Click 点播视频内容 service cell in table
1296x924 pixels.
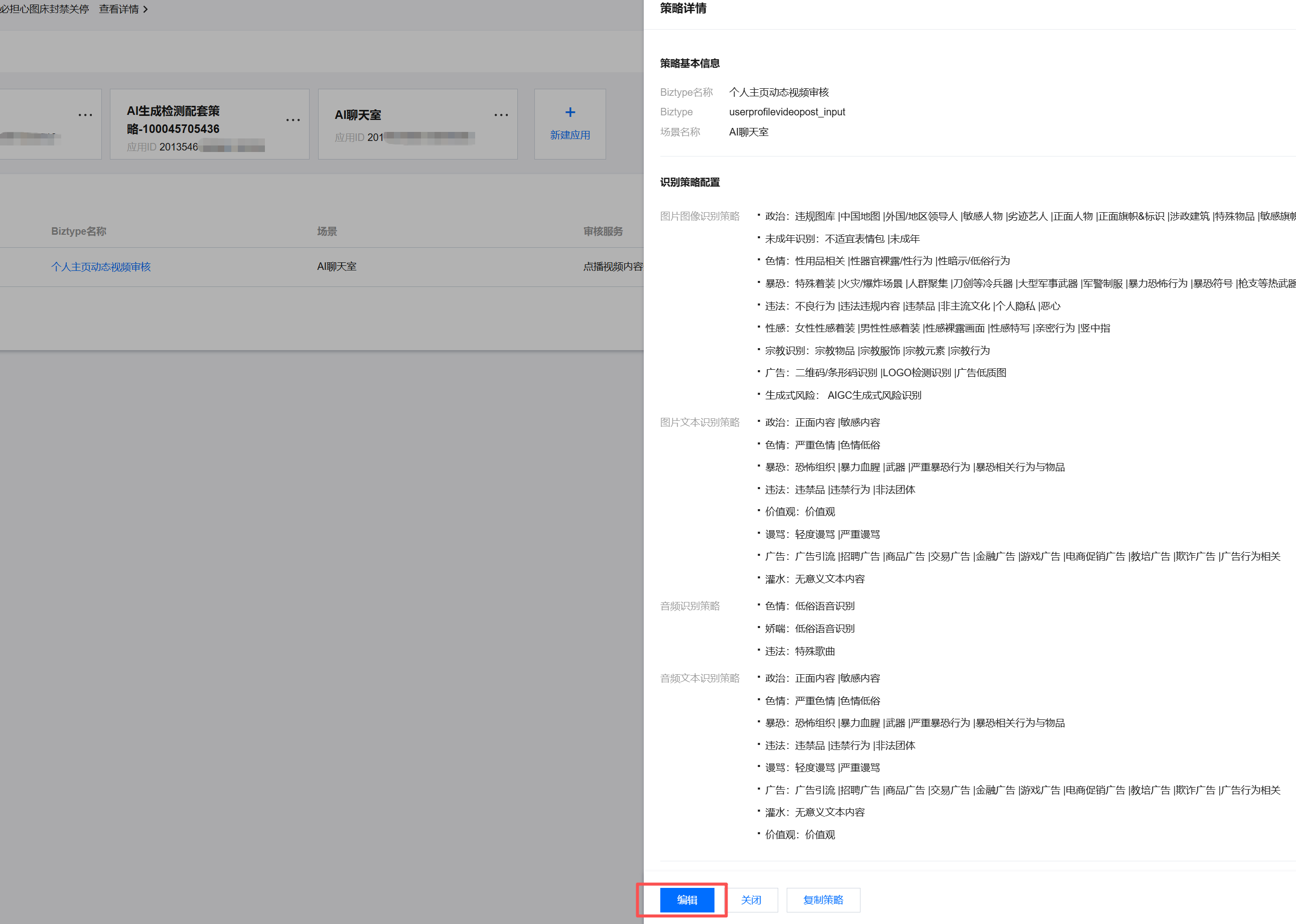[x=613, y=266]
